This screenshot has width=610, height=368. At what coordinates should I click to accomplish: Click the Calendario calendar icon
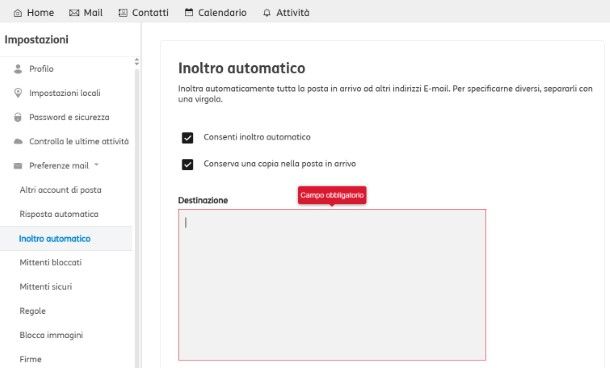(189, 12)
